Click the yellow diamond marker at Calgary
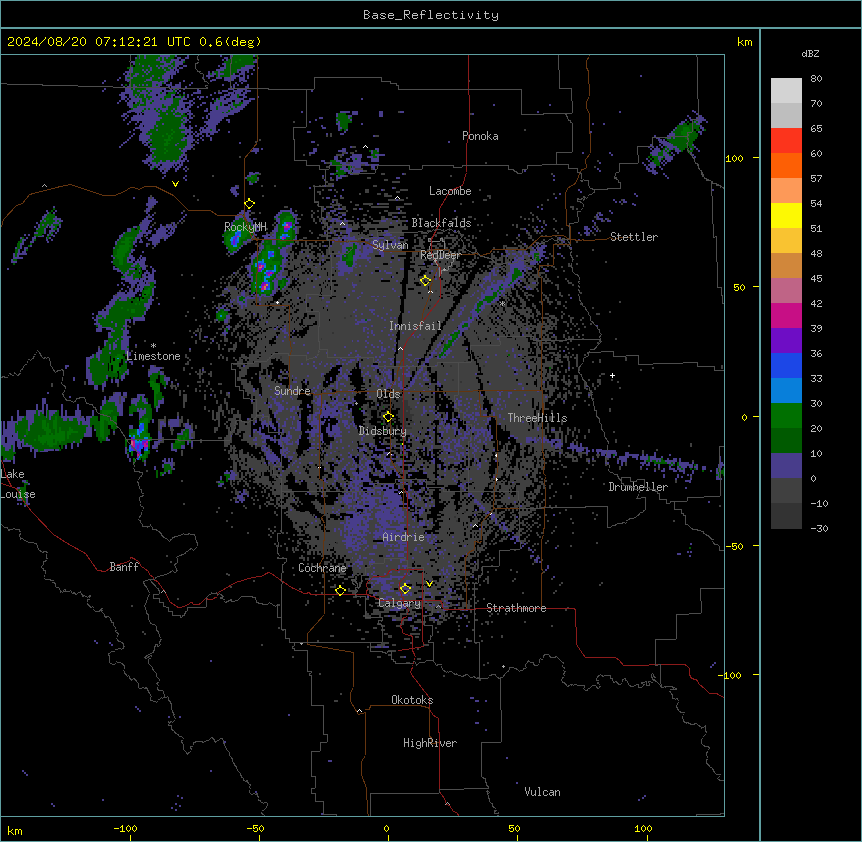 coord(405,589)
